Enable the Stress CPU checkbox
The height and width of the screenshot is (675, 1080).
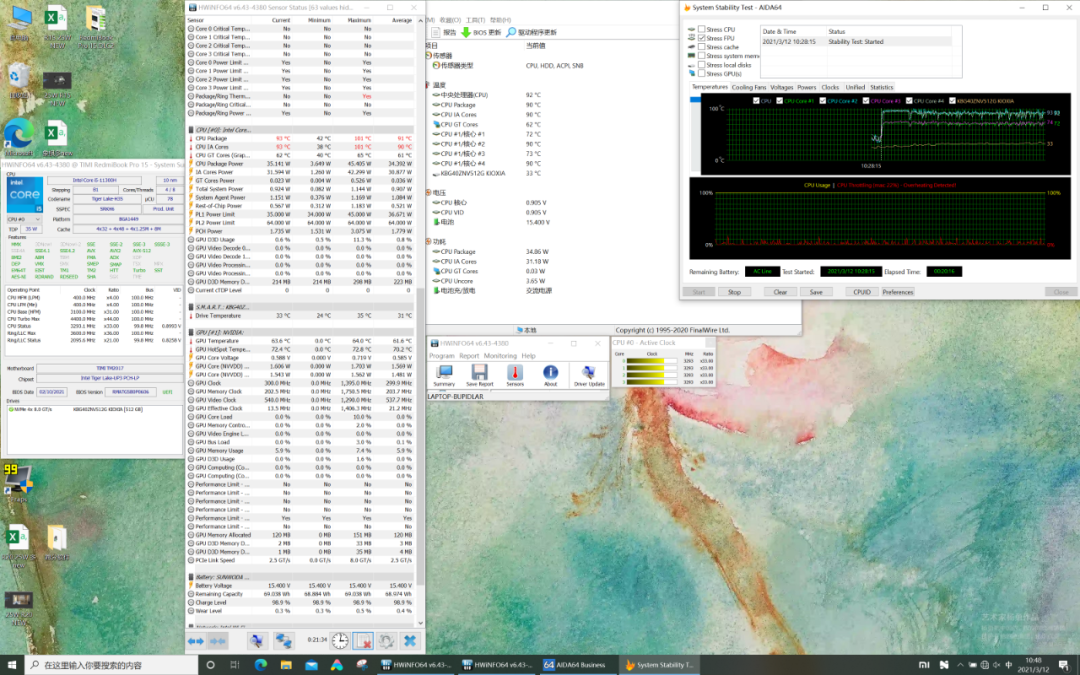(x=701, y=30)
